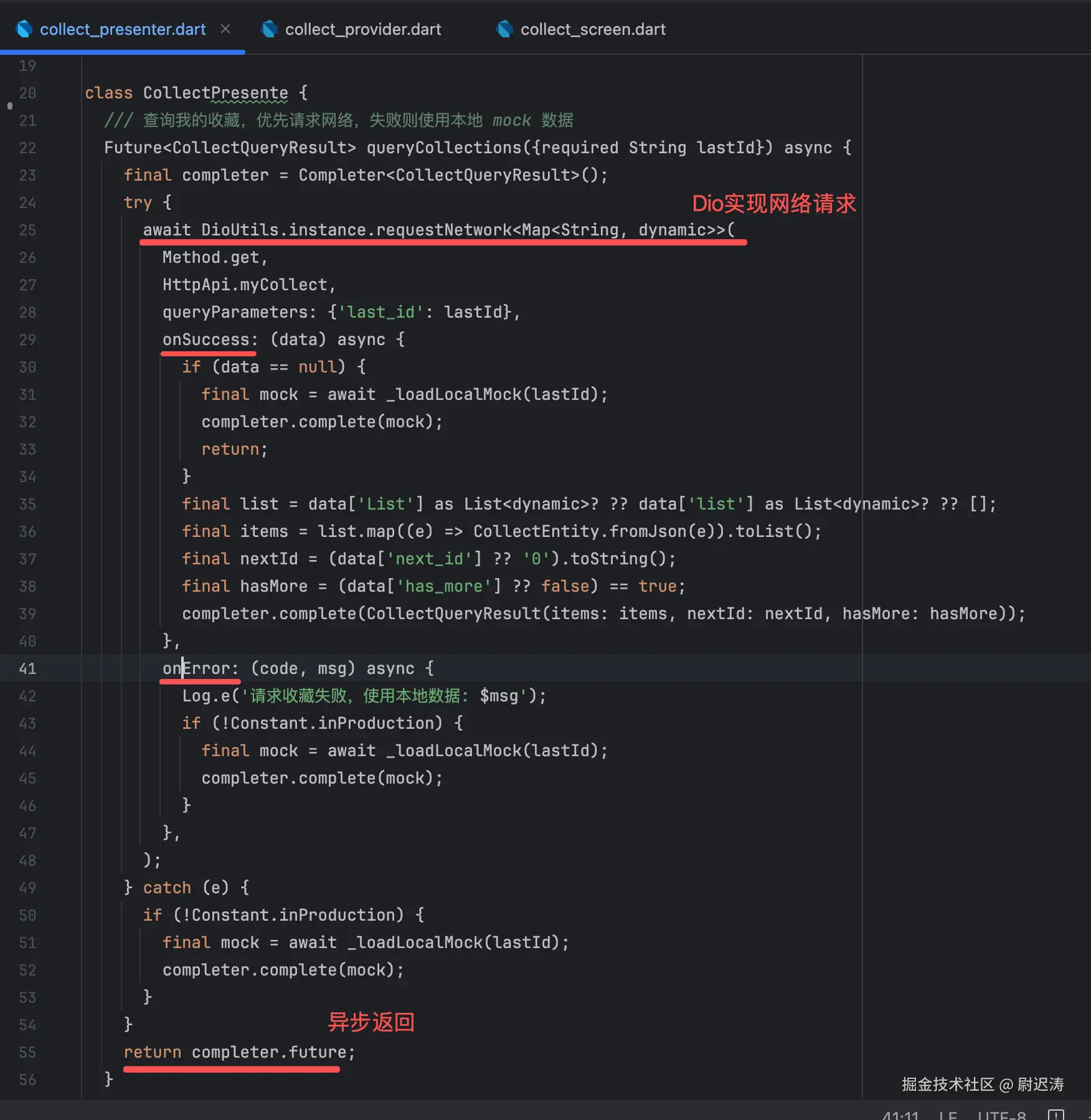1091x1120 pixels.
Task: Click gutter line number 25
Action: [x=27, y=230]
